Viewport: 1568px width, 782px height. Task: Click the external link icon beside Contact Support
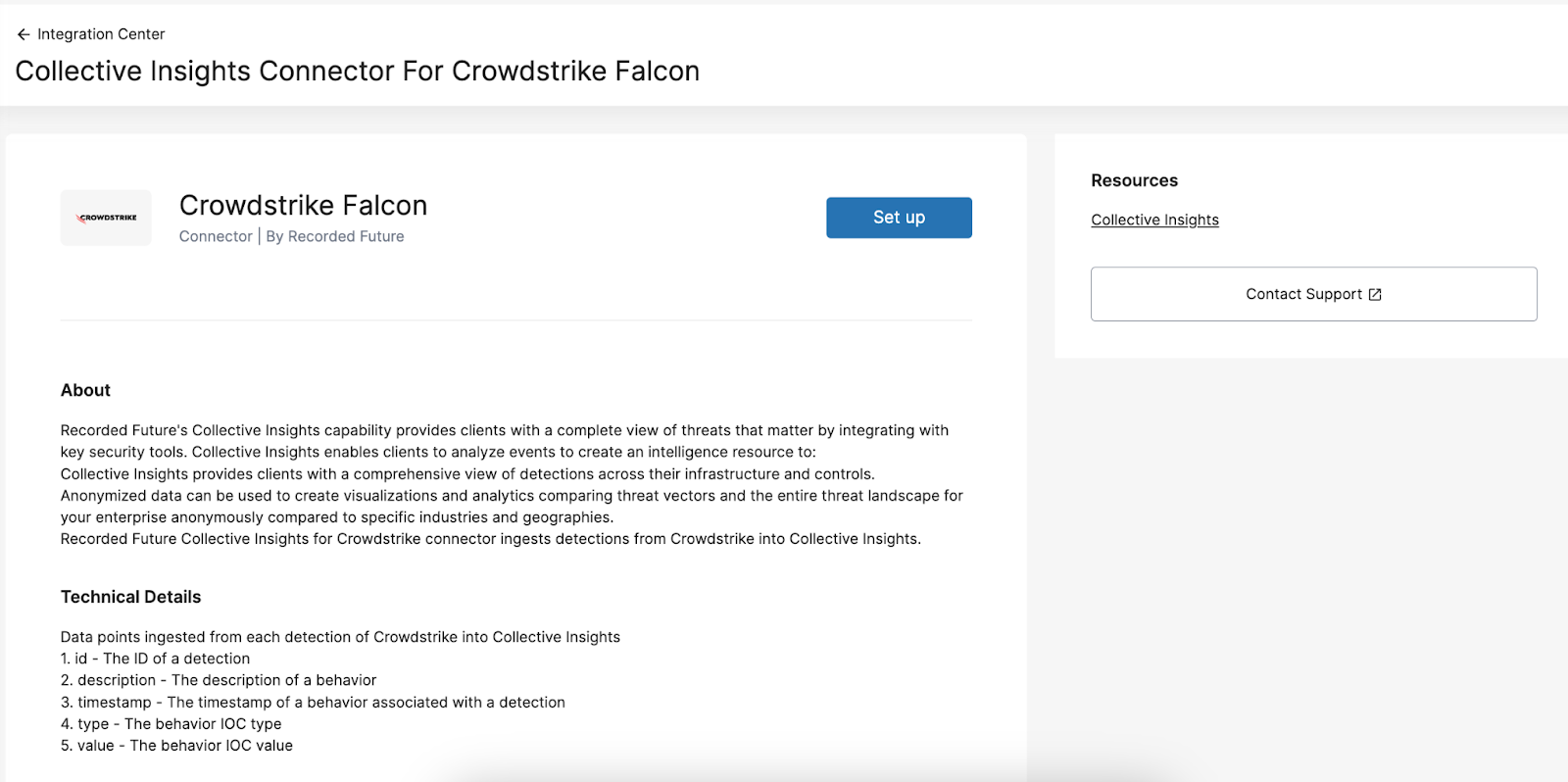click(x=1375, y=295)
